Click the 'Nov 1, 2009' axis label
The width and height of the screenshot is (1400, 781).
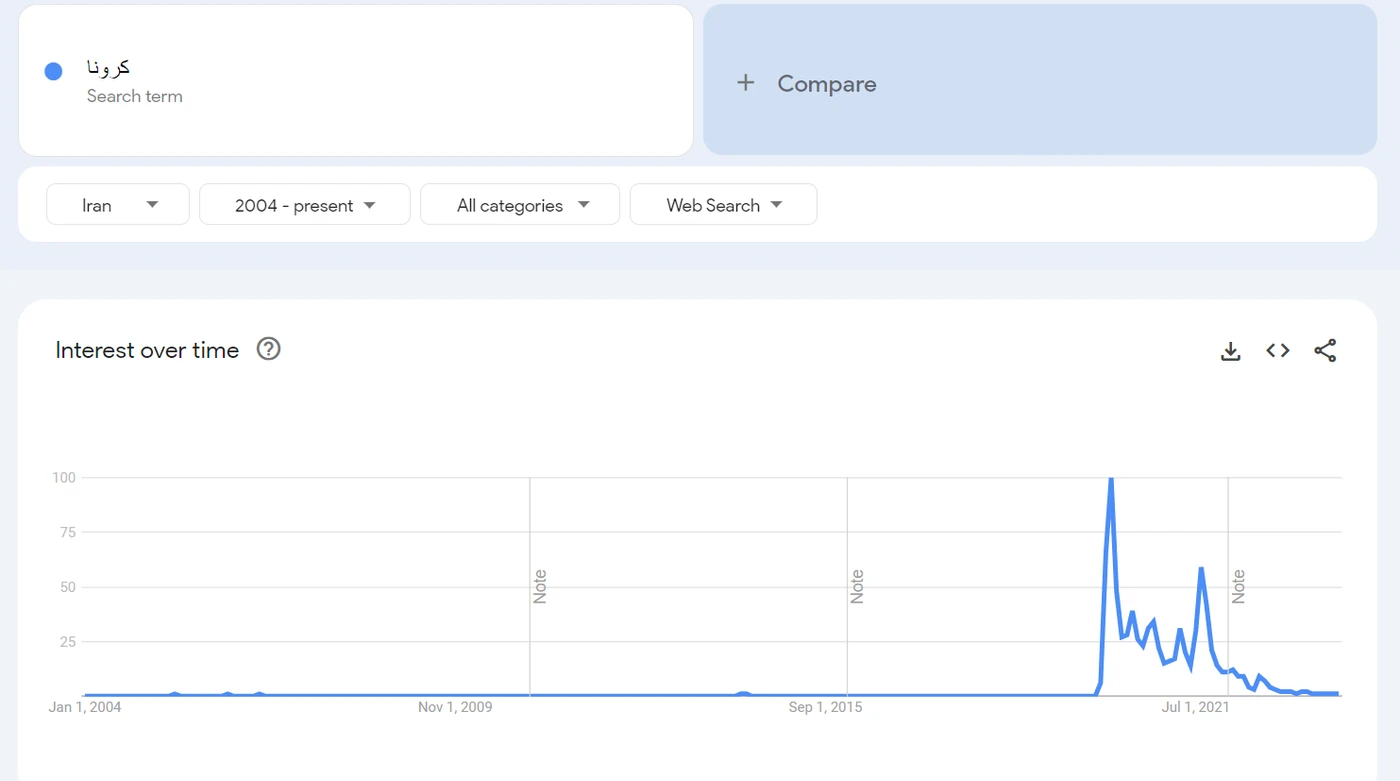click(455, 707)
